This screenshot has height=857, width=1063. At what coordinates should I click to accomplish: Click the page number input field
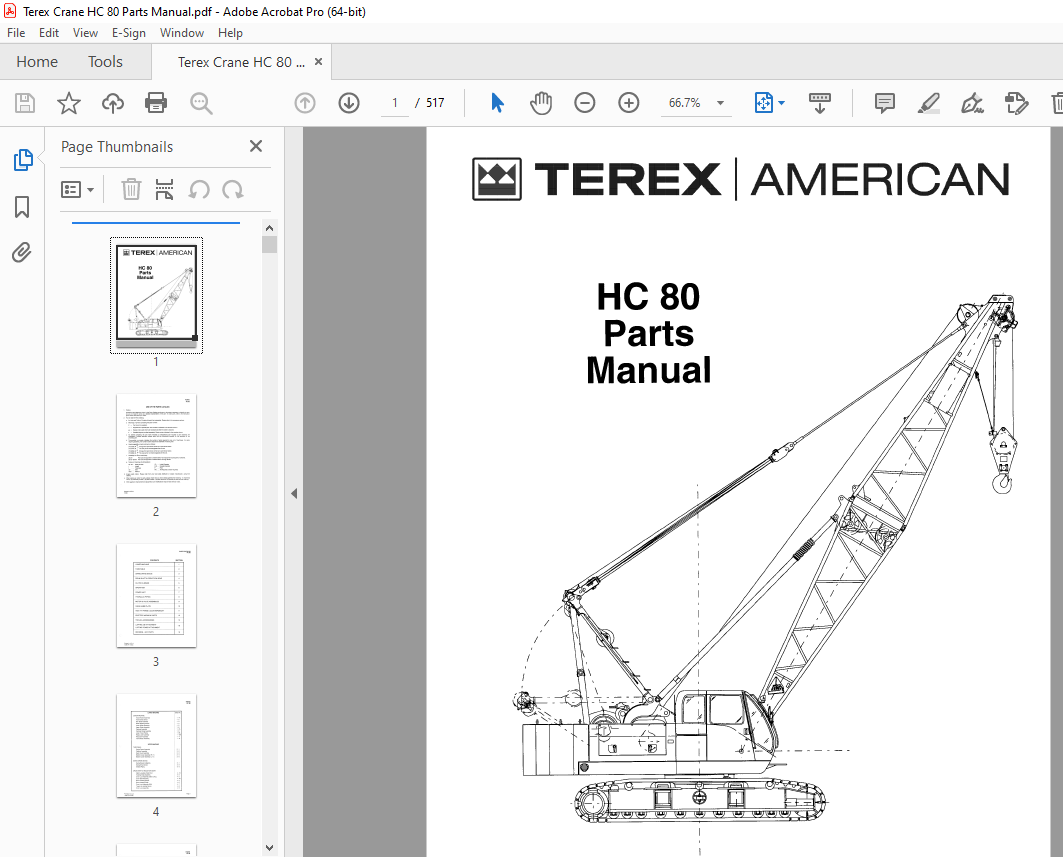click(395, 103)
